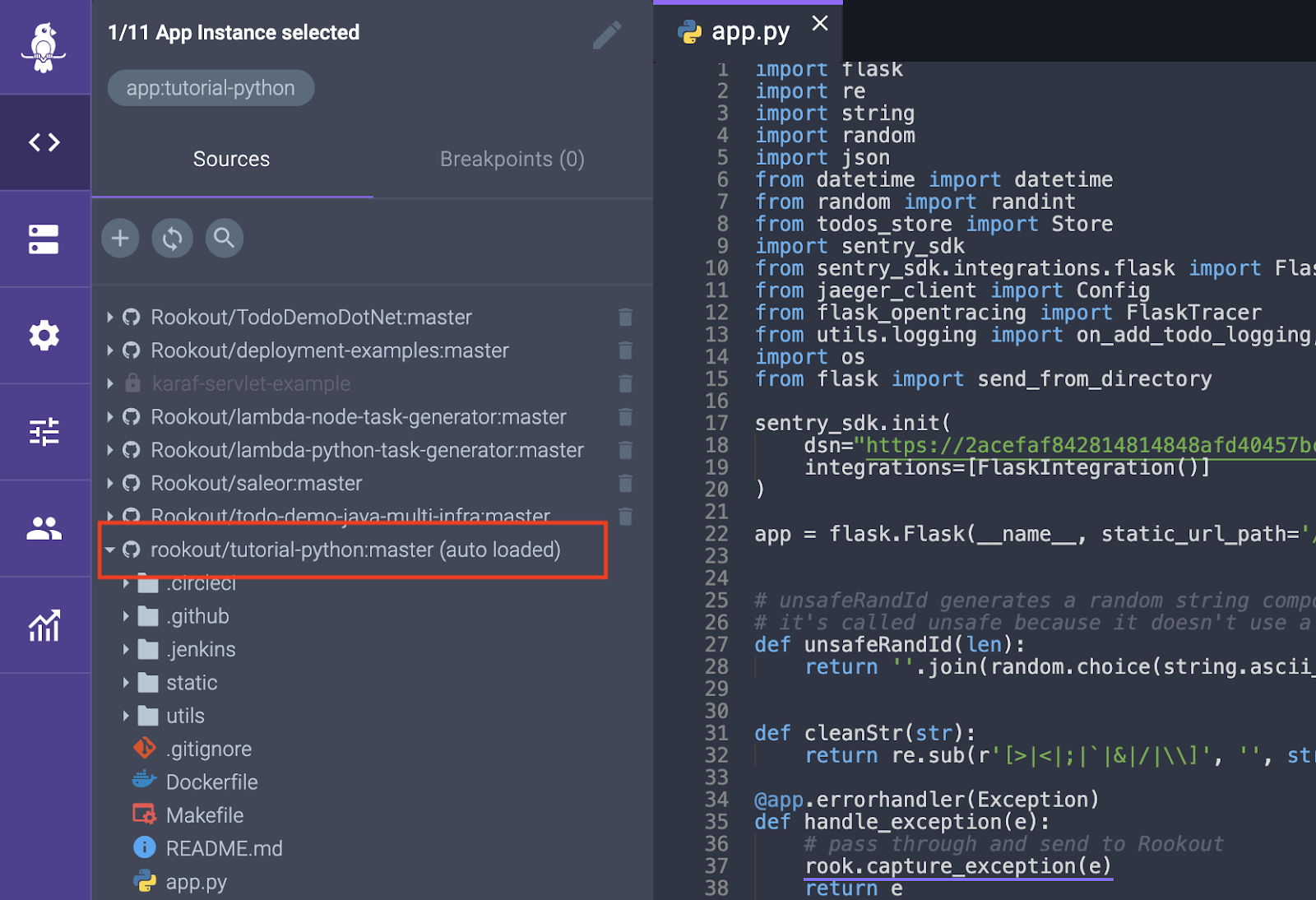Expand Rookout/deployment-examples:master repository
The image size is (1316, 900).
tap(109, 350)
